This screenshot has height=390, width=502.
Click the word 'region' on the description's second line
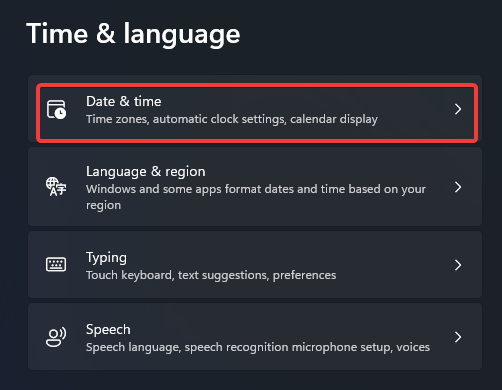pyautogui.click(x=103, y=205)
